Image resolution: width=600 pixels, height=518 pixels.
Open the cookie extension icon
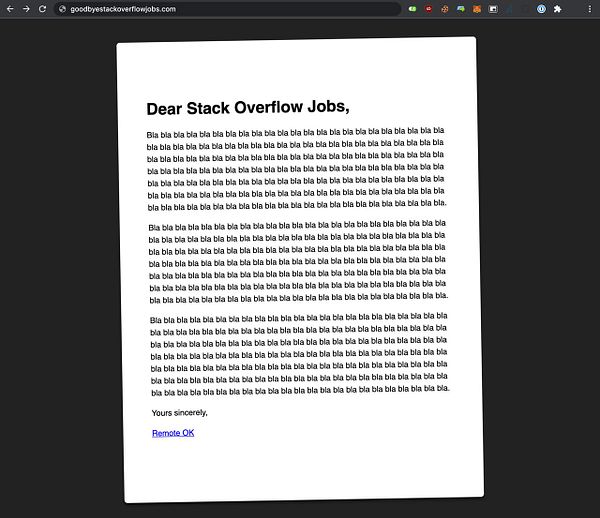click(445, 9)
